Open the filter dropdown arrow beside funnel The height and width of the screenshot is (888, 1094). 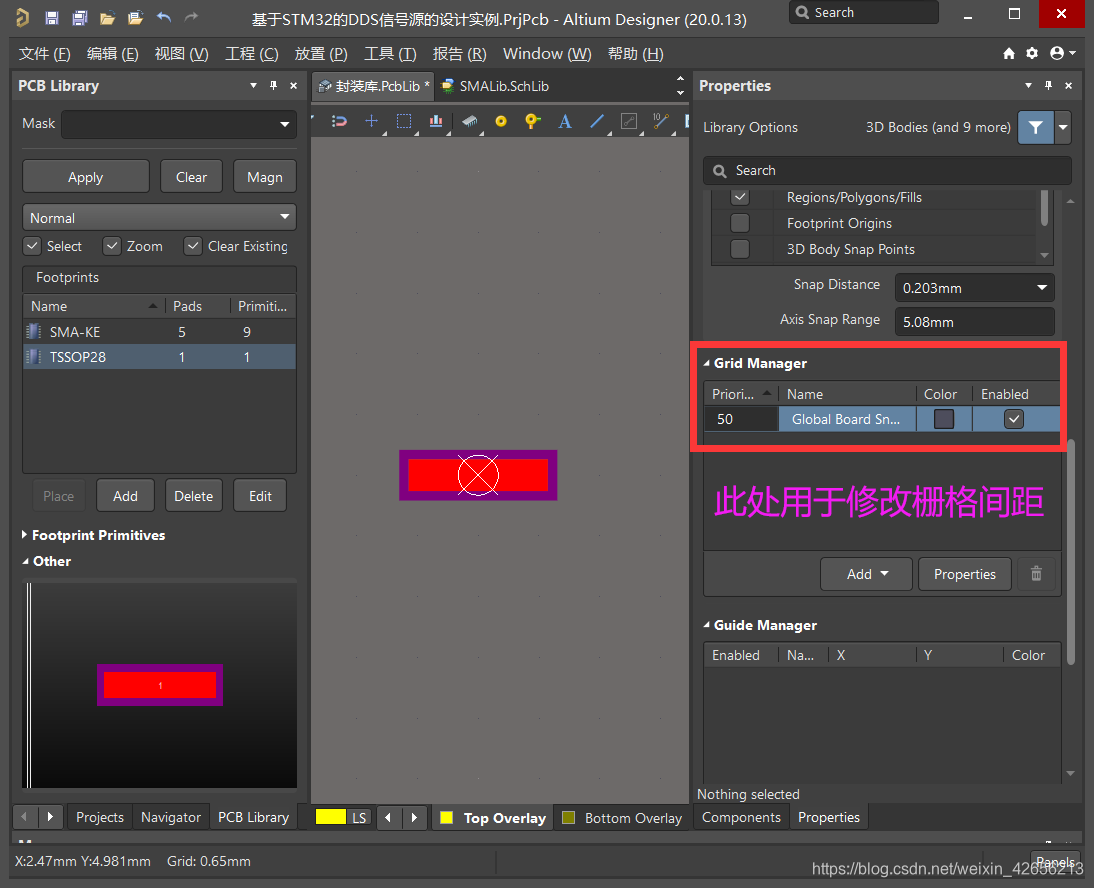tap(1063, 128)
